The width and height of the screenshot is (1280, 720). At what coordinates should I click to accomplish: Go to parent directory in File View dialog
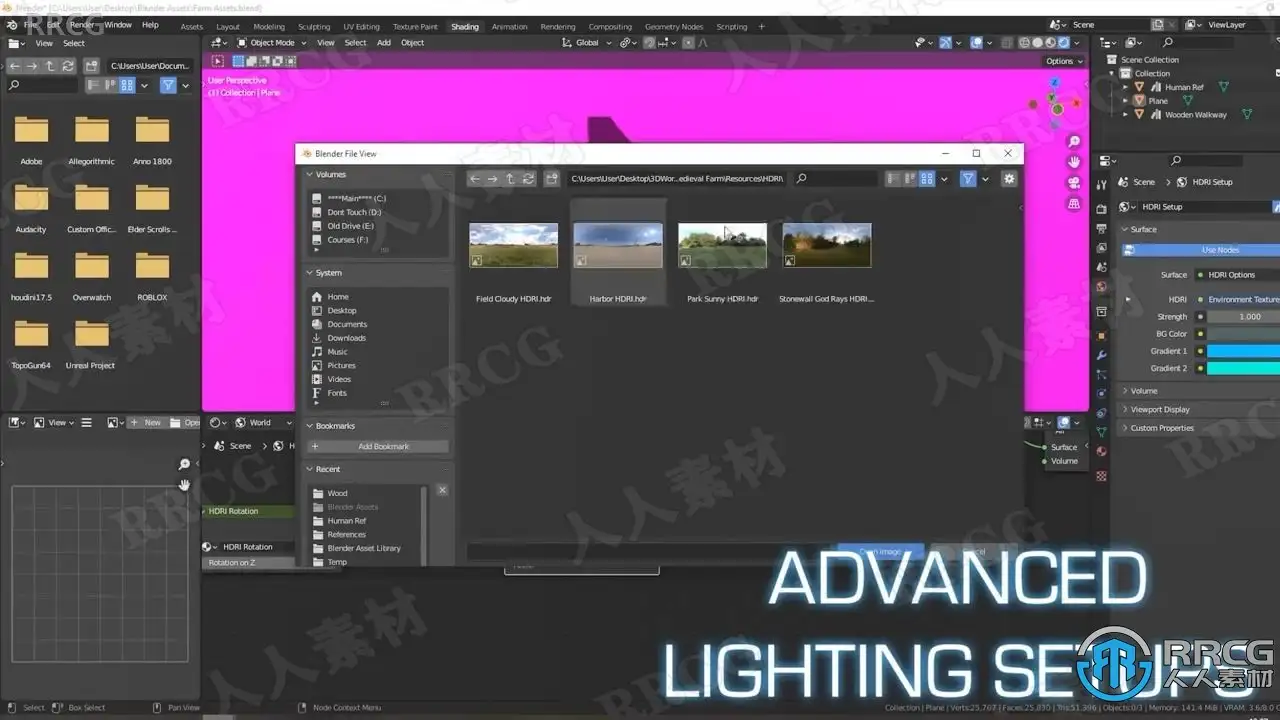[x=510, y=179]
